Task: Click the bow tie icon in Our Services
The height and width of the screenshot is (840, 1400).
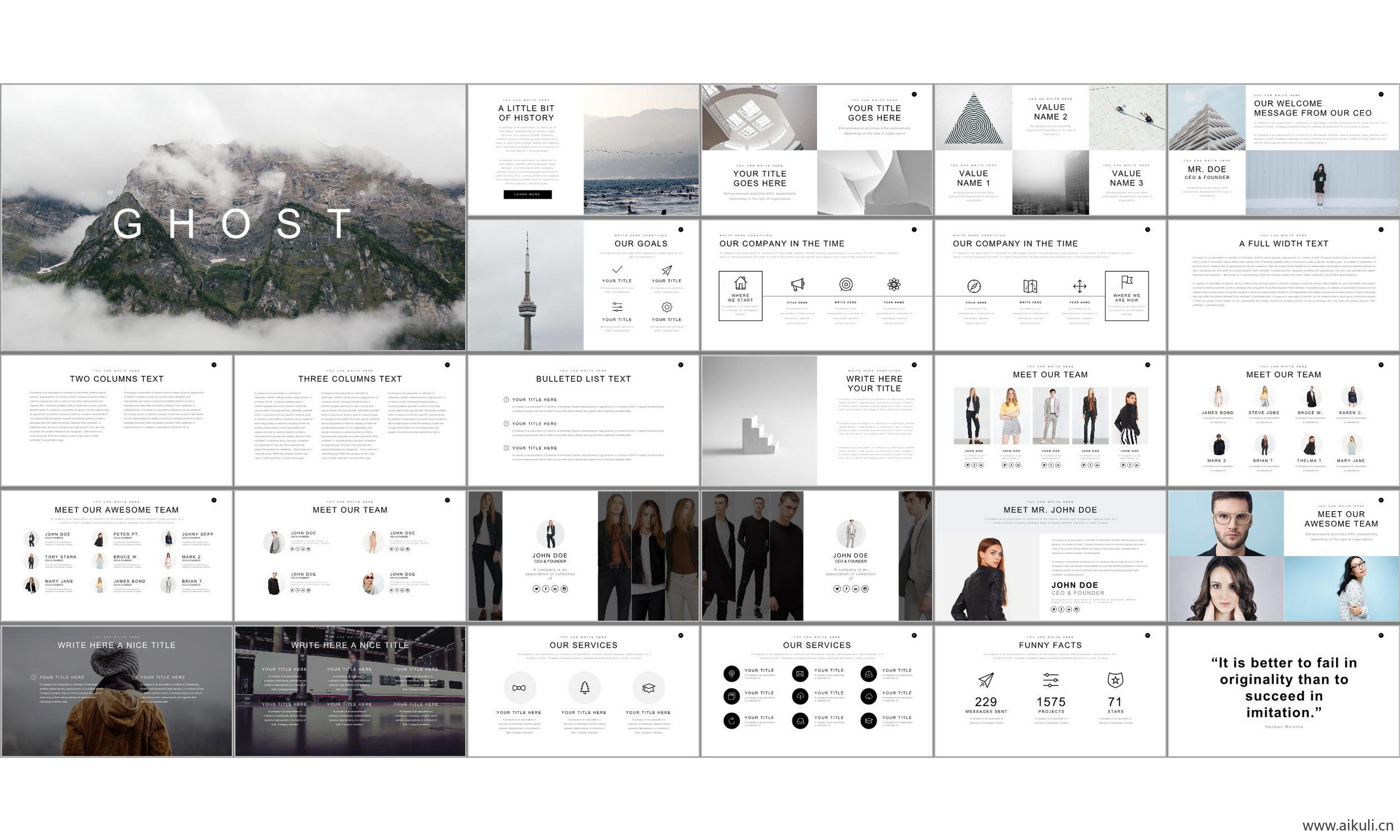Action: point(519,688)
